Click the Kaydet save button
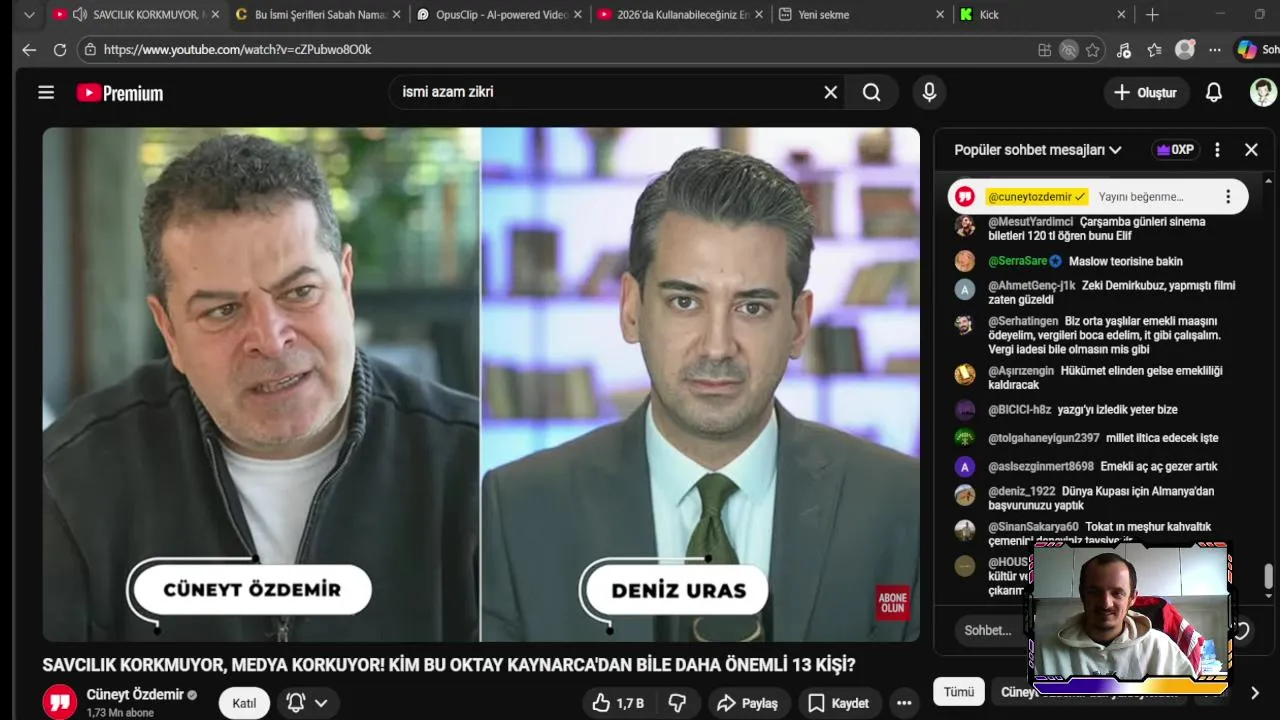This screenshot has height=720, width=1280. tap(839, 703)
